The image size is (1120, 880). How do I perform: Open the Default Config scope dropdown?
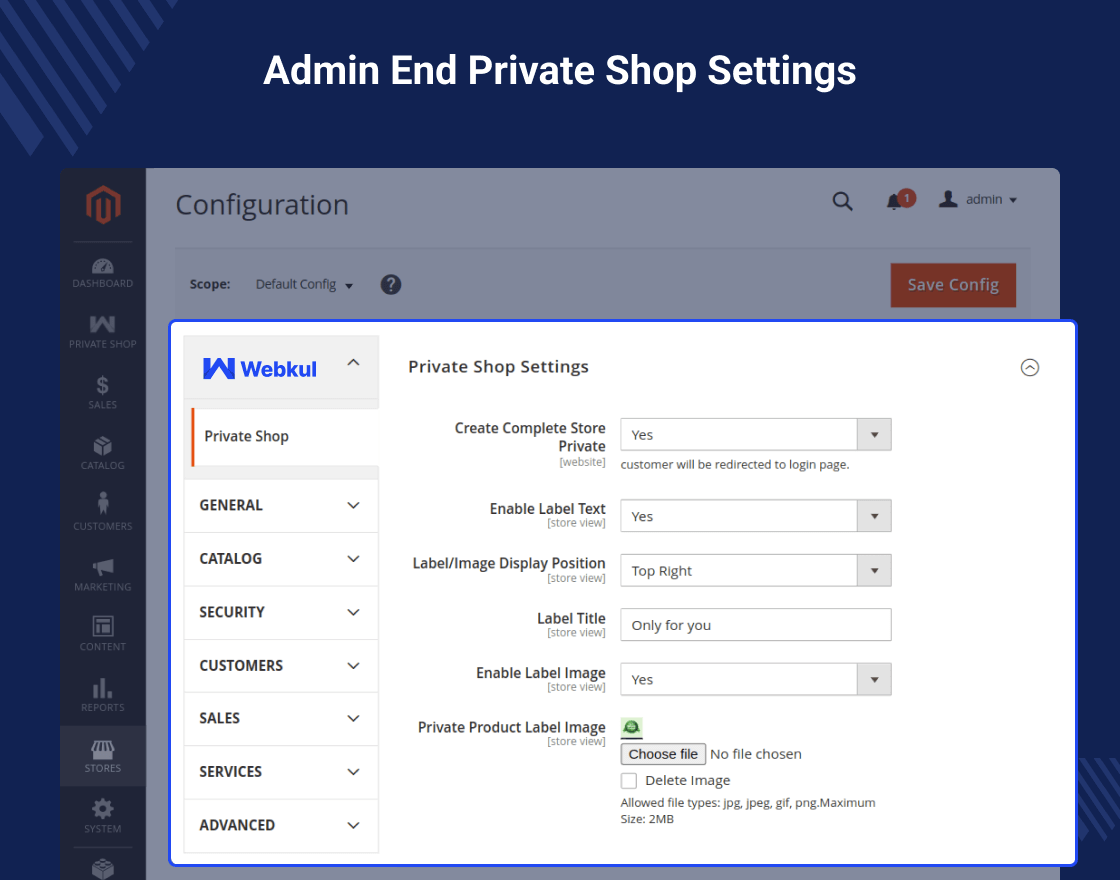pyautogui.click(x=304, y=284)
